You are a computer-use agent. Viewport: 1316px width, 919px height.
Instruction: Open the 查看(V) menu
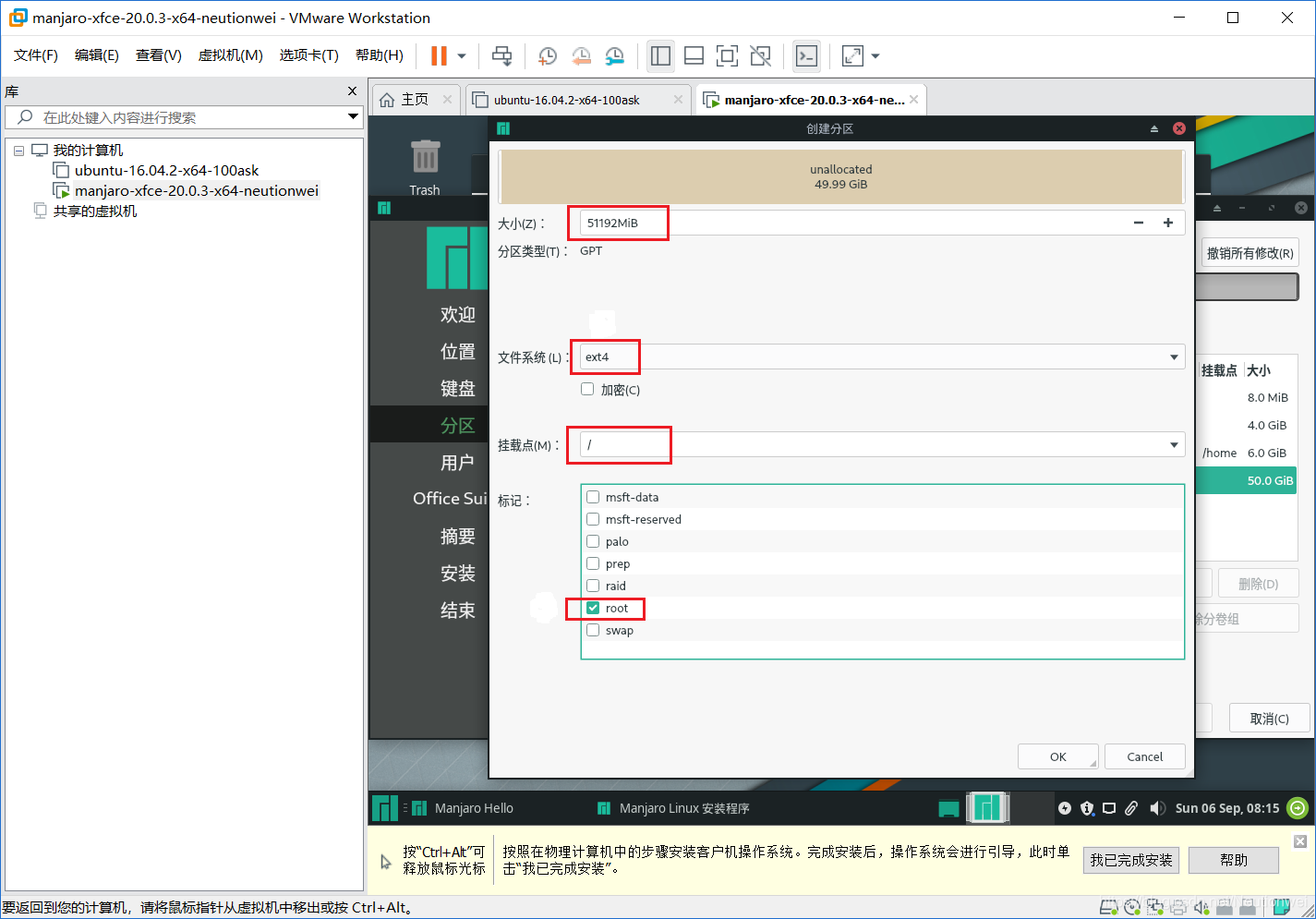159,55
